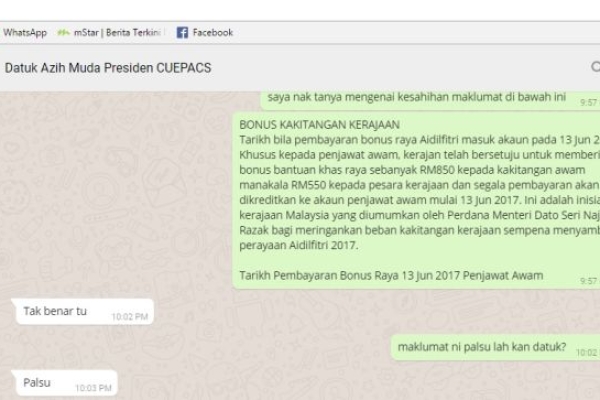Image resolution: width=600 pixels, height=400 pixels.
Task: Open the mStar Berita Terkini bookmark
Action: (109, 33)
